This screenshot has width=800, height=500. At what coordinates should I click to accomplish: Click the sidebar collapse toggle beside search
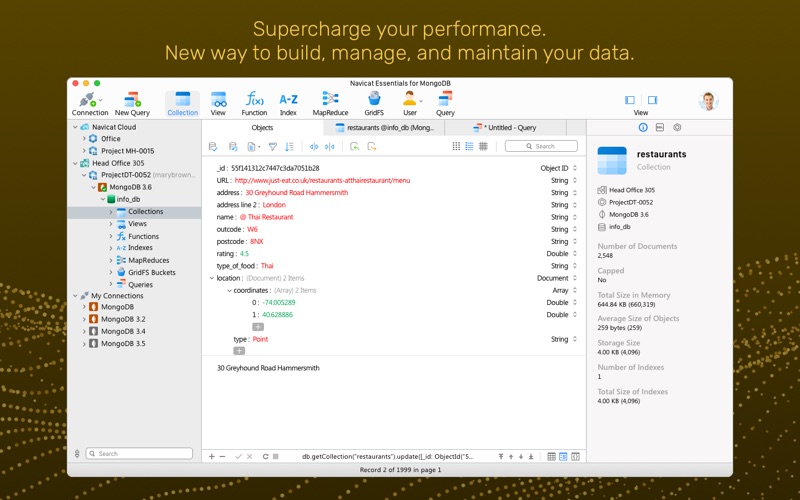(77, 453)
